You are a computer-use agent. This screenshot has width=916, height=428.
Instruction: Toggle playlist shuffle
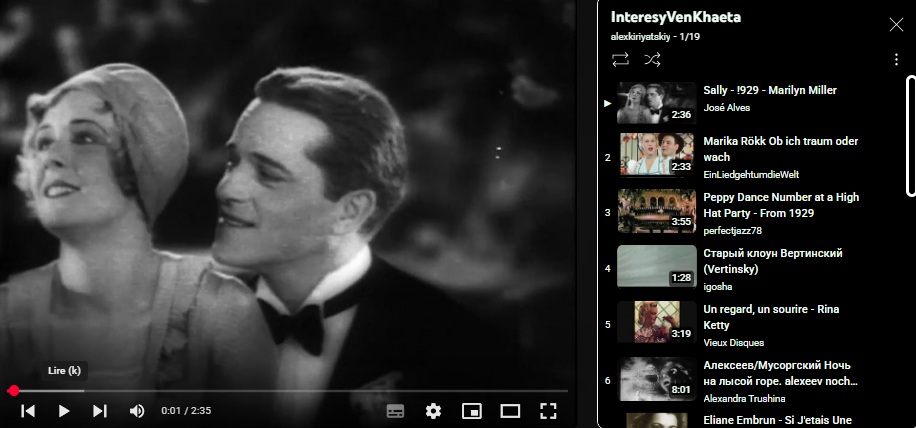pos(652,60)
